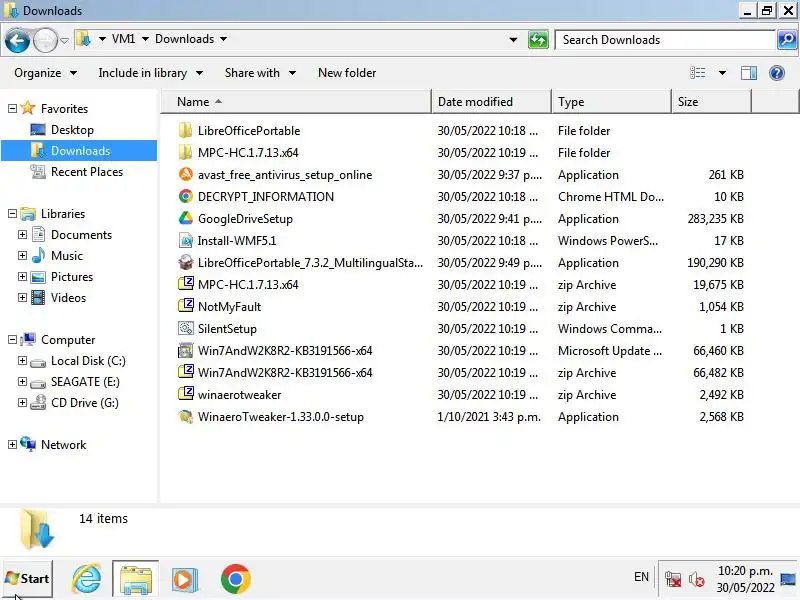Click the New folder button

pos(347,73)
